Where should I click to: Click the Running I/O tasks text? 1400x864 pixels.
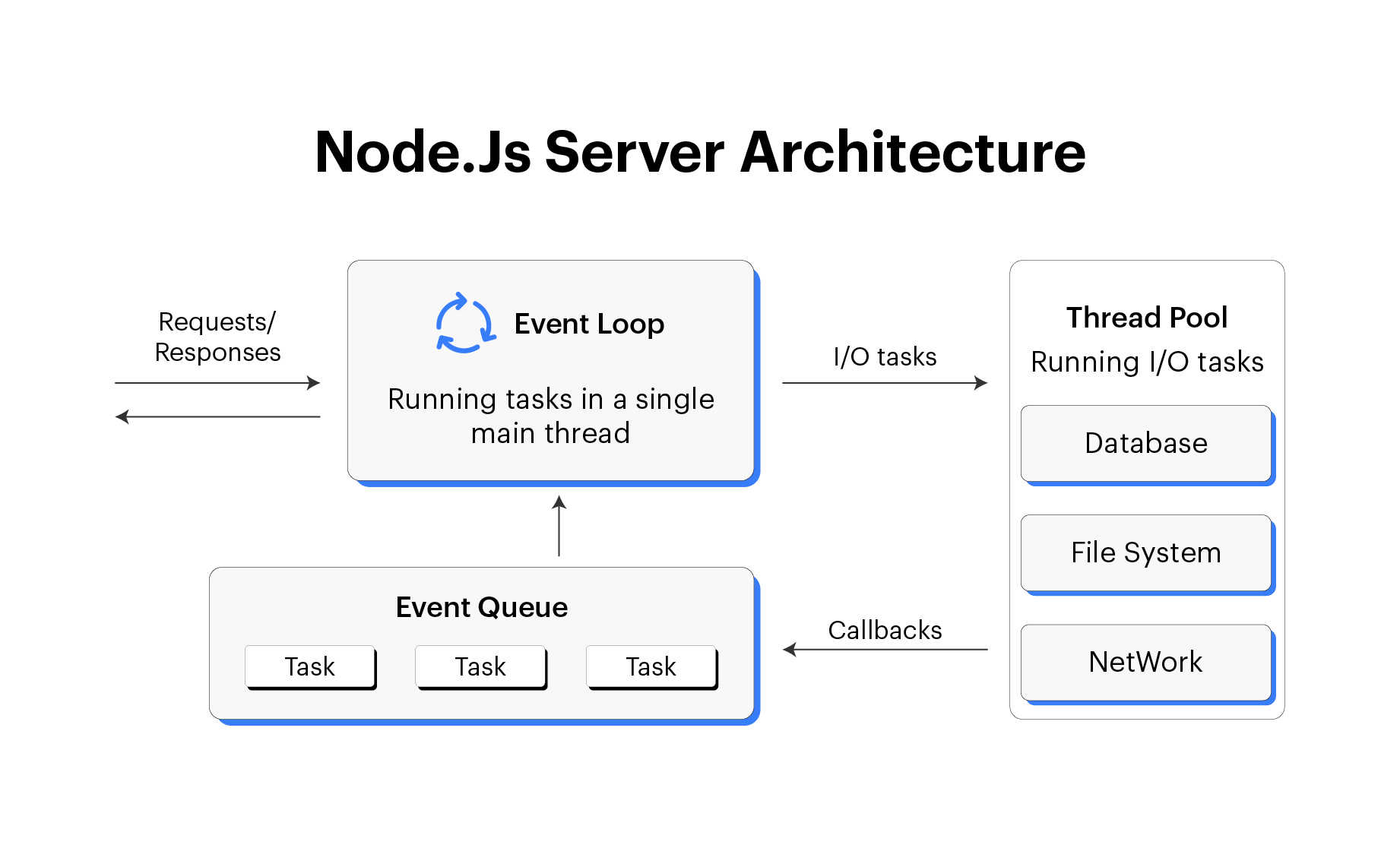pyautogui.click(x=1146, y=362)
